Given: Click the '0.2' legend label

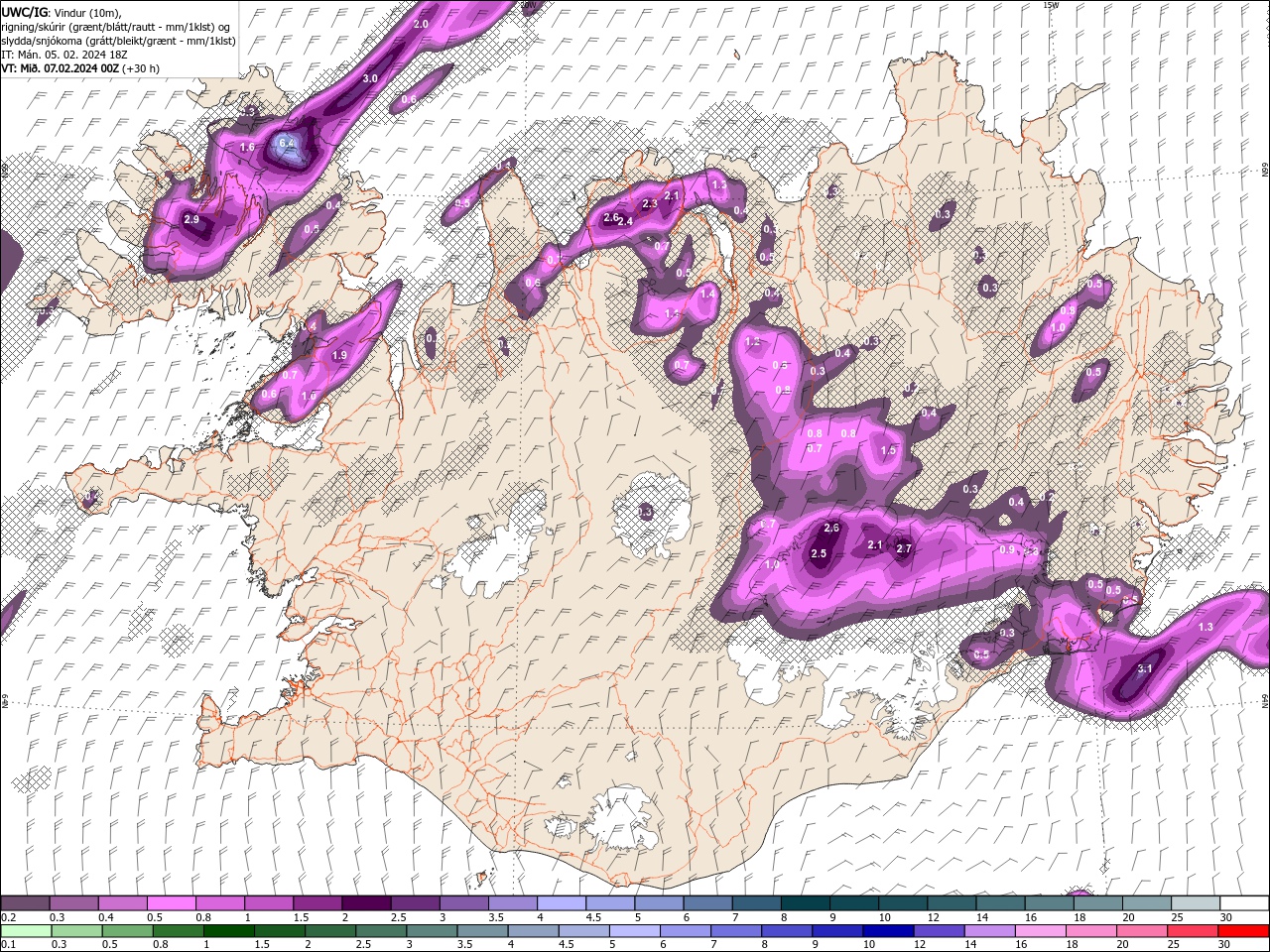Looking at the screenshot, I should (9, 917).
